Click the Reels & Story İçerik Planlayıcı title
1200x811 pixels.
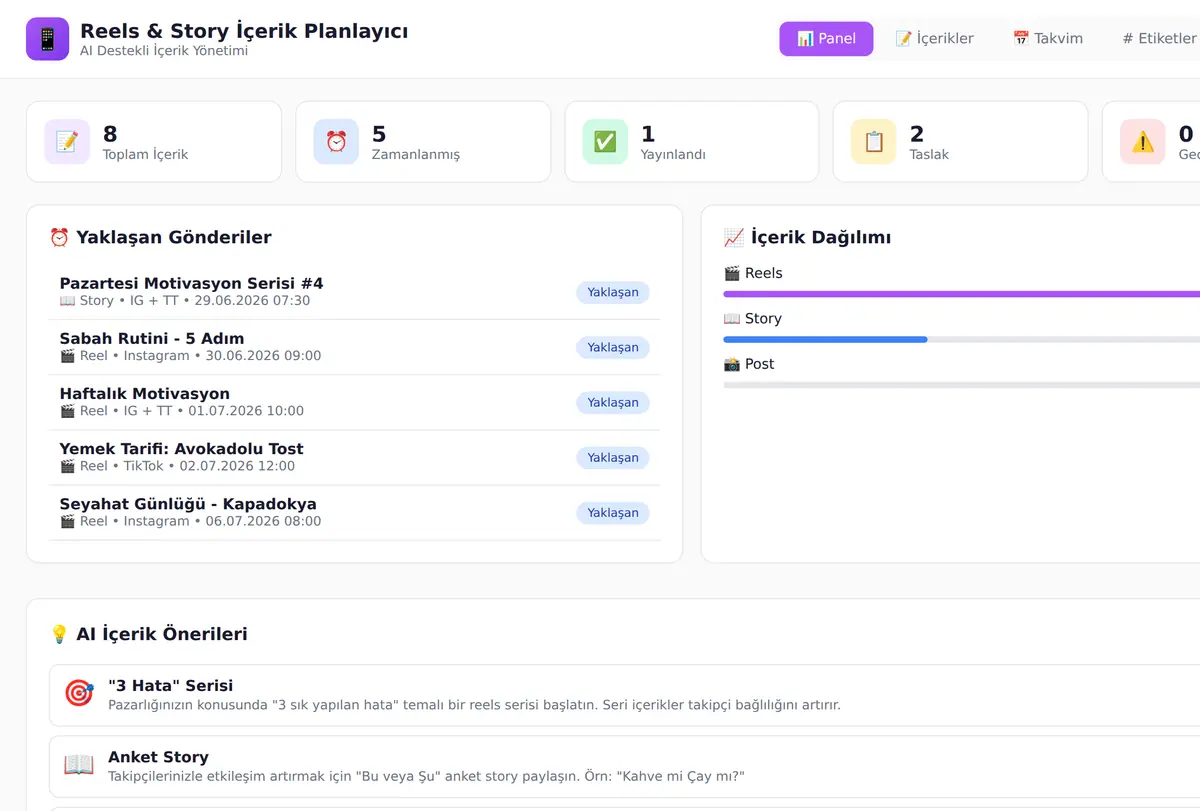click(x=244, y=31)
